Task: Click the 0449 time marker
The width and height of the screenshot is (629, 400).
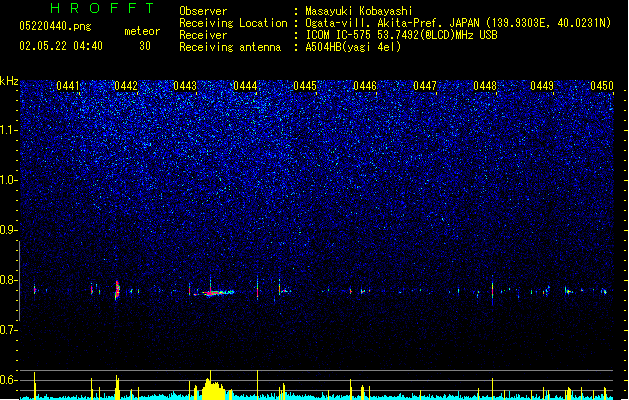Action: pos(542,86)
